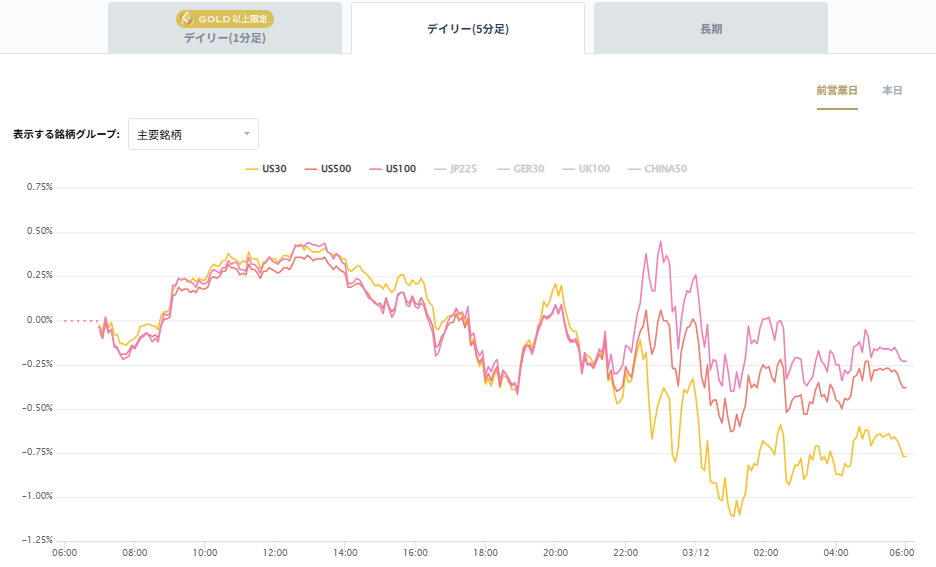Enable the JP225 legend series
Viewport: 936px width, 567px height.
point(455,169)
